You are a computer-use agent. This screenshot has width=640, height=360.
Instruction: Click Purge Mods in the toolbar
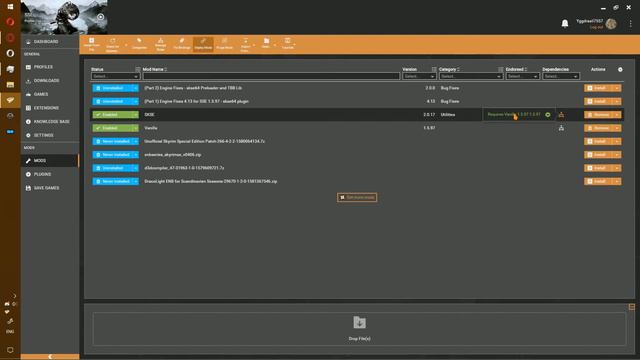pos(224,44)
